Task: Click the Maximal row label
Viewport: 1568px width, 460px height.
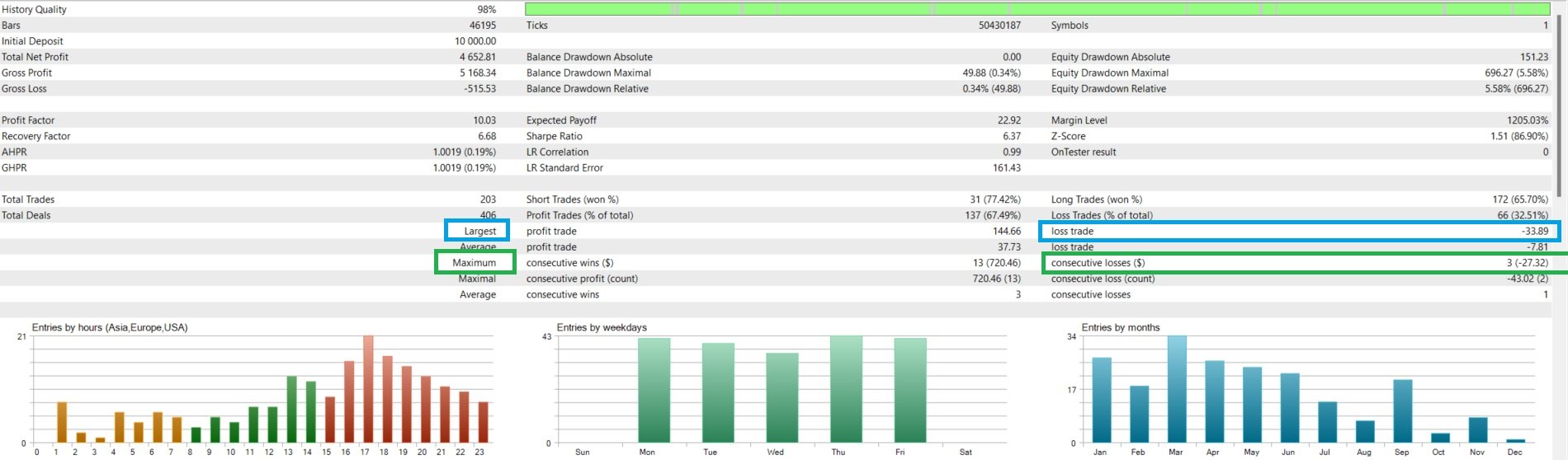Action: [x=477, y=279]
